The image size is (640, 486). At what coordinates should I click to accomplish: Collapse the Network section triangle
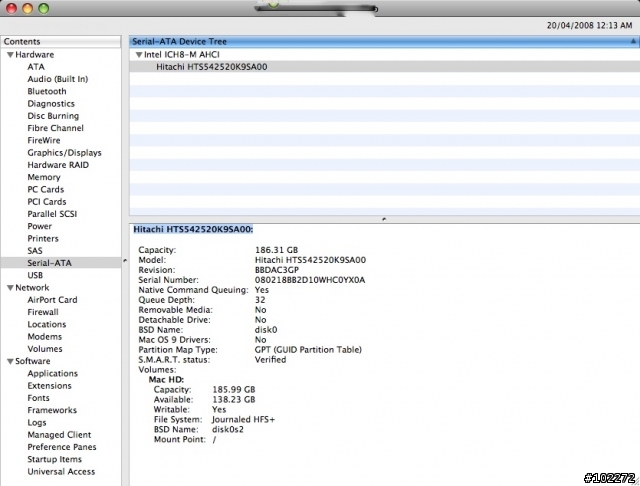(10, 288)
